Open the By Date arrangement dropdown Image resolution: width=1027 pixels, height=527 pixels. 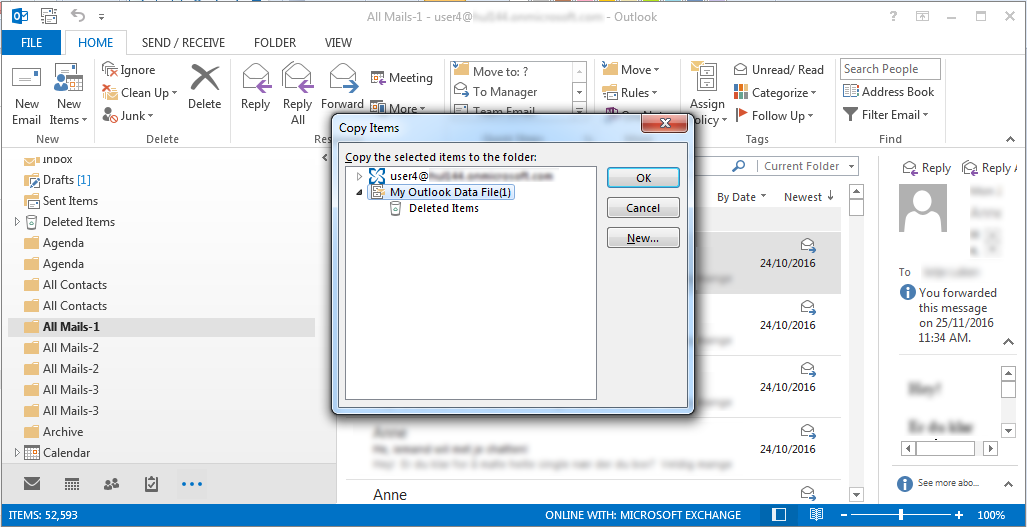[741, 197]
